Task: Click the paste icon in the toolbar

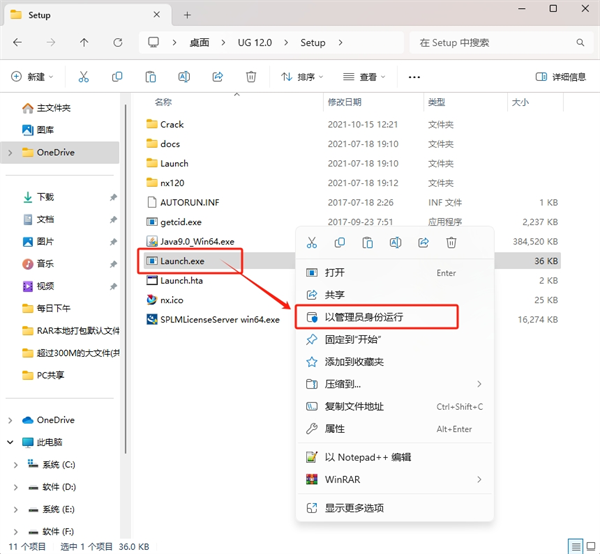Action: (x=151, y=77)
